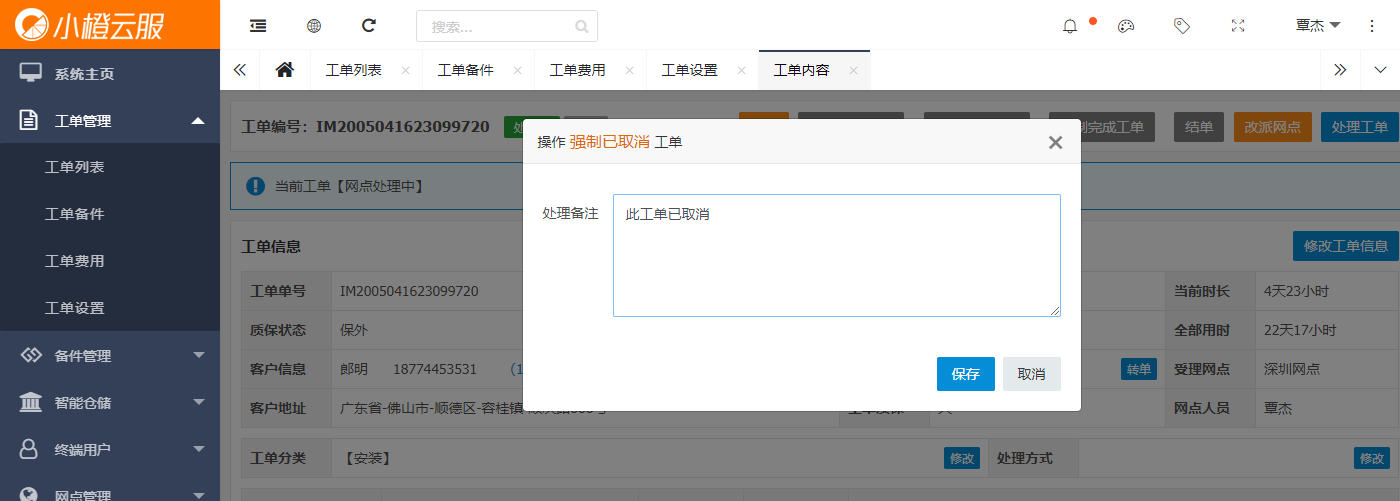1400x501 pixels.
Task: Close the 工单内容 tab
Action: (x=853, y=70)
